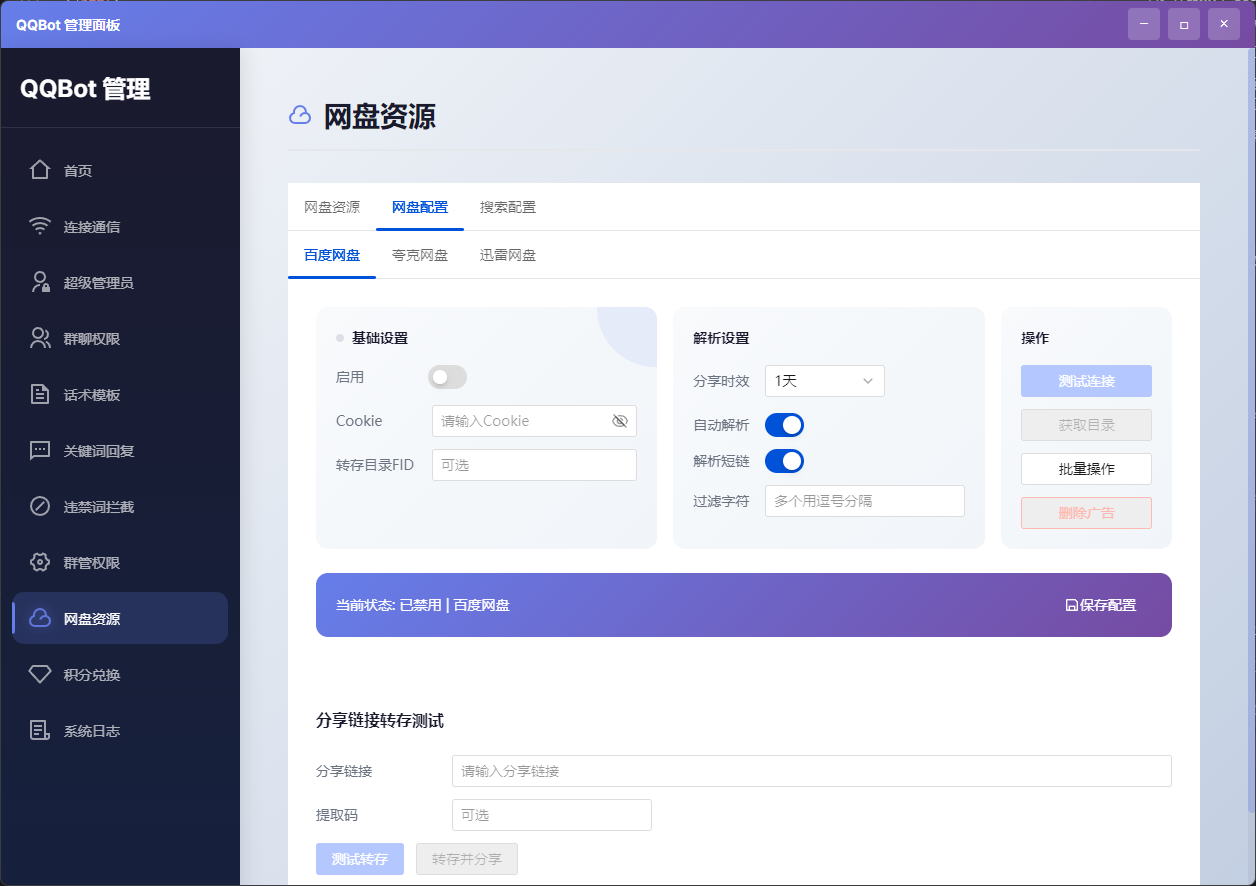Open 话术模板 via its document icon
The width and height of the screenshot is (1256, 886).
[38, 394]
